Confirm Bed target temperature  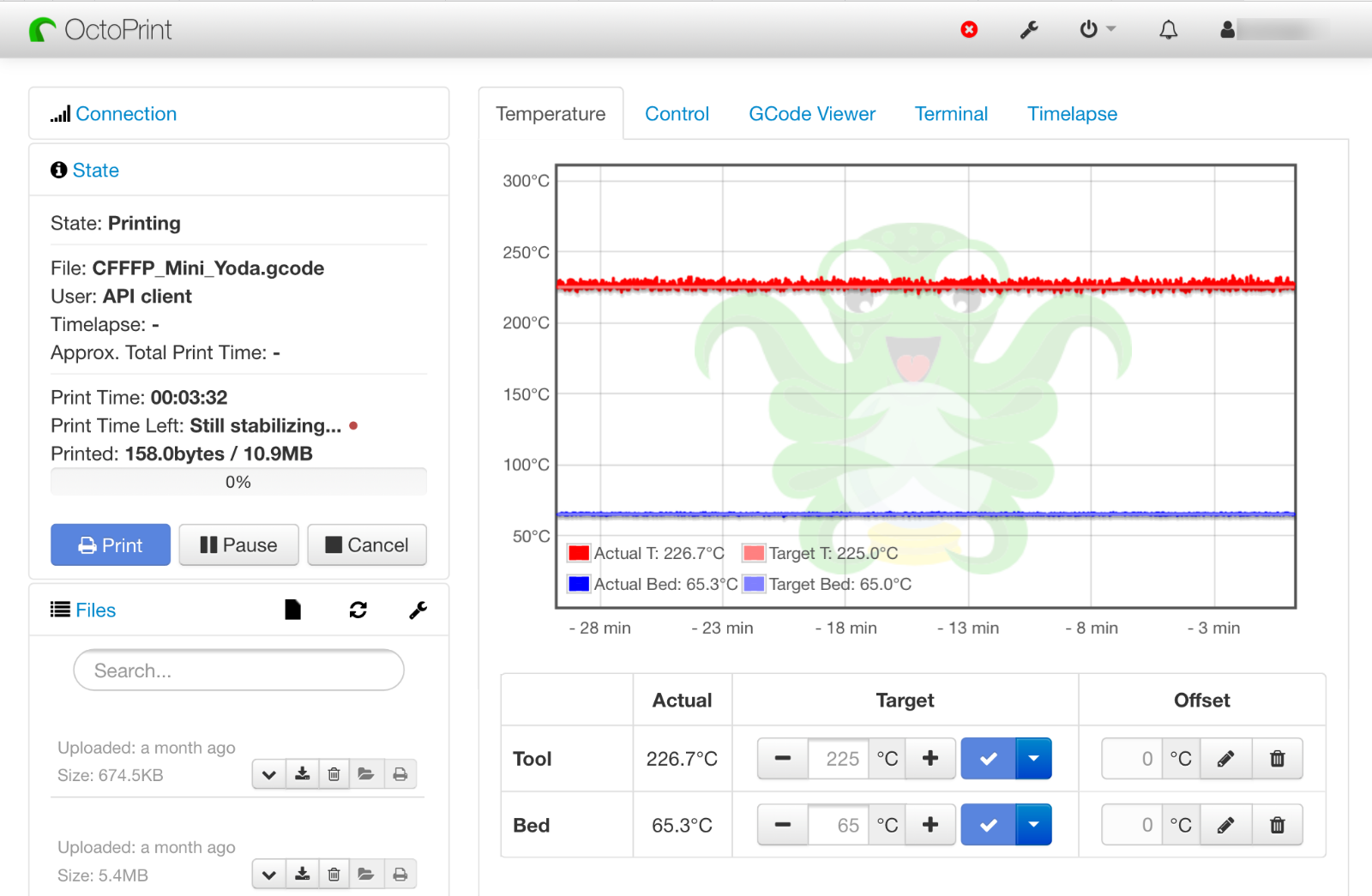(988, 825)
